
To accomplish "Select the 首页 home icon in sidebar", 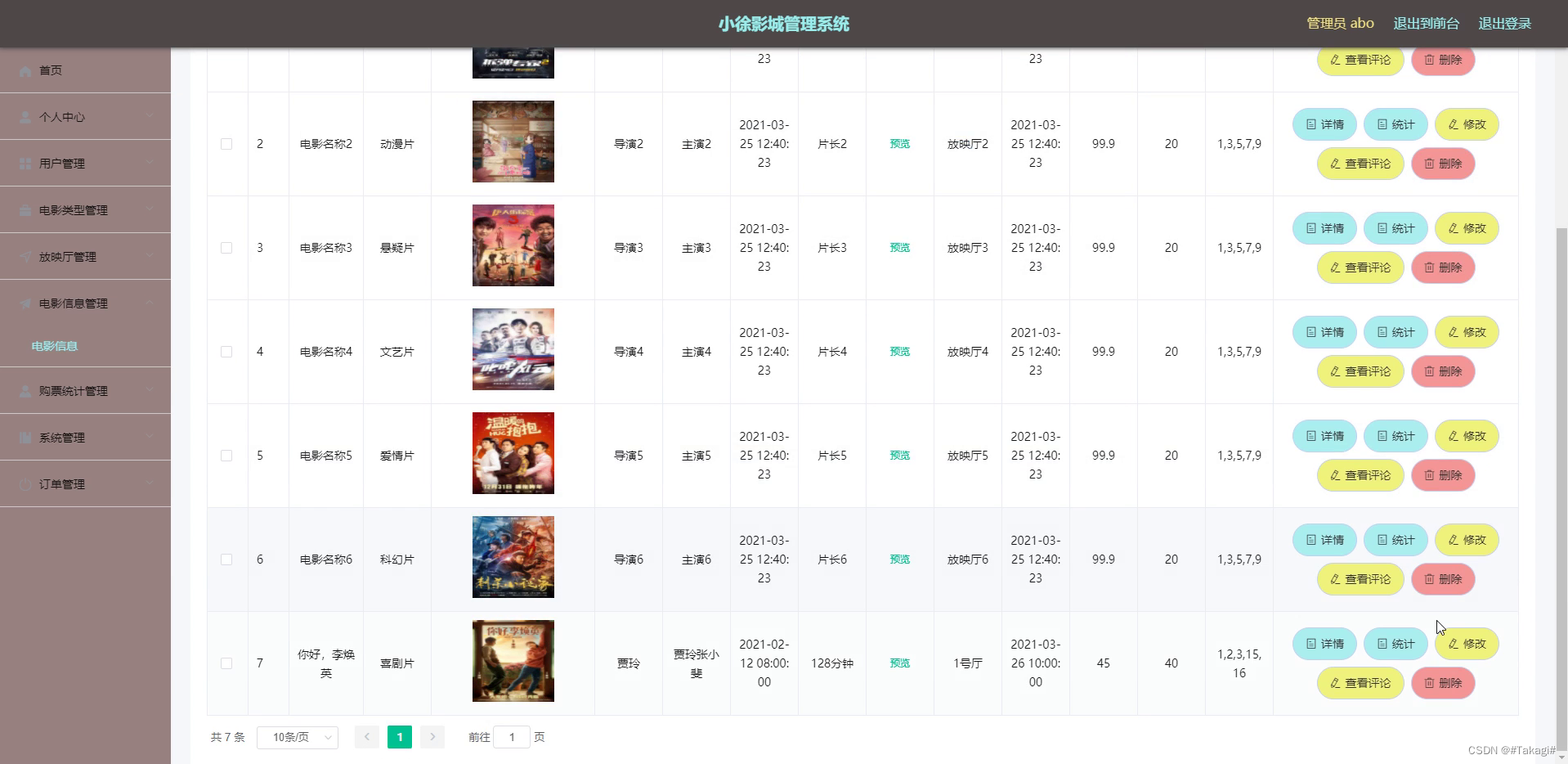I will pos(25,70).
